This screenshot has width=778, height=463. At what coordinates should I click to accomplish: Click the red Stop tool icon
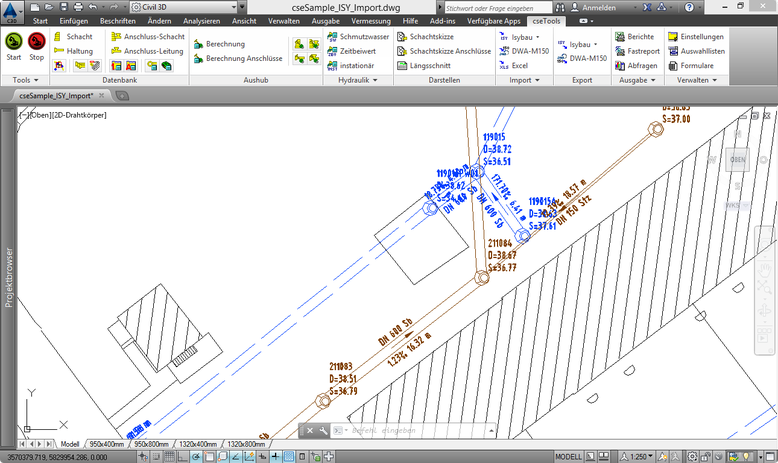tap(37, 42)
